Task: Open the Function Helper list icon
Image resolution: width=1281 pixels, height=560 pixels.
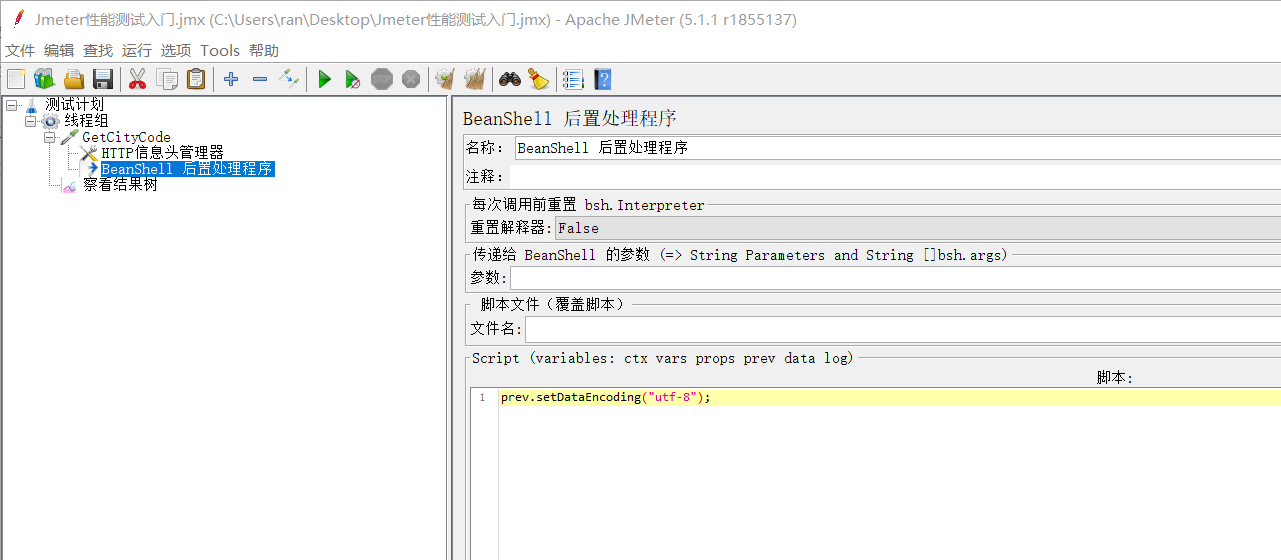Action: [x=573, y=79]
